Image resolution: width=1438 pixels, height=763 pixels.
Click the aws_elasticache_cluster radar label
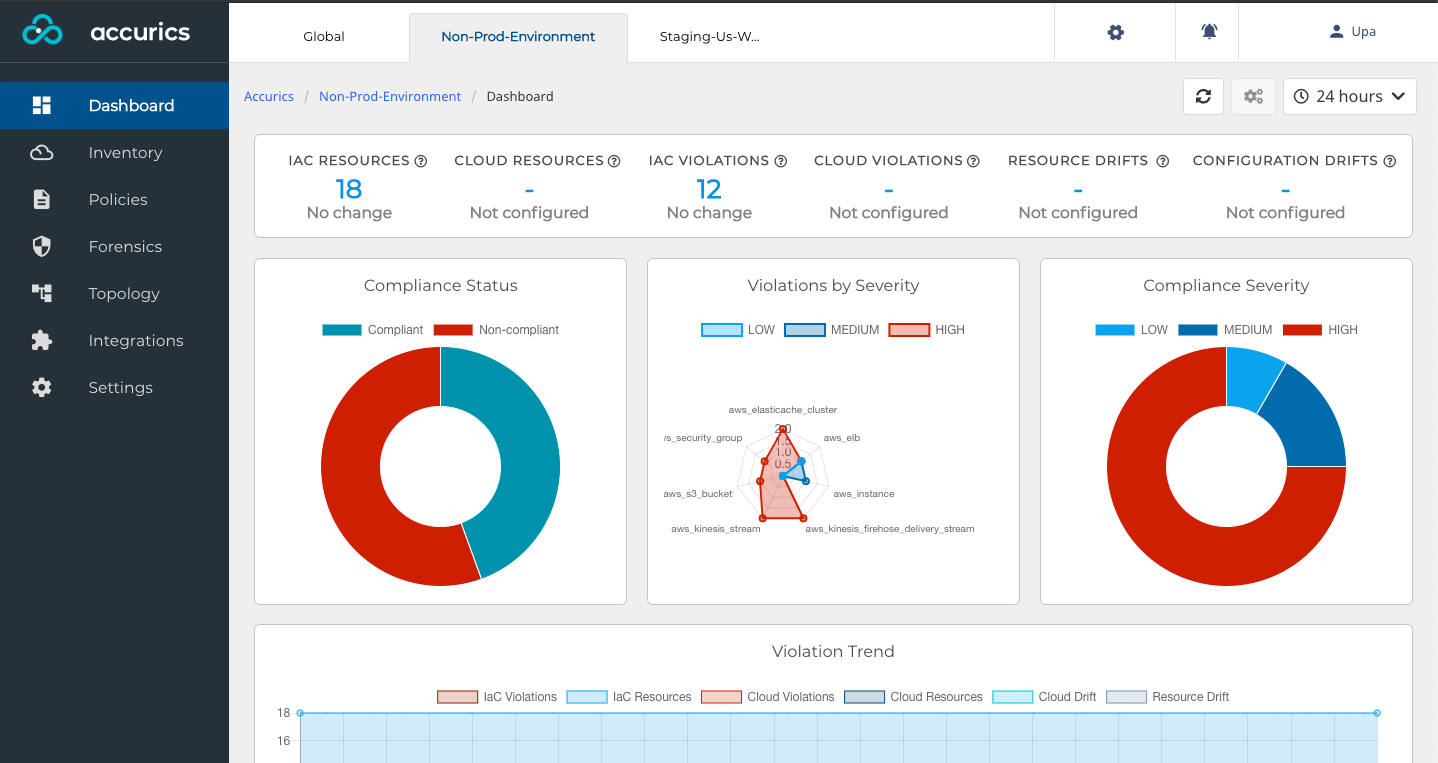click(x=783, y=410)
